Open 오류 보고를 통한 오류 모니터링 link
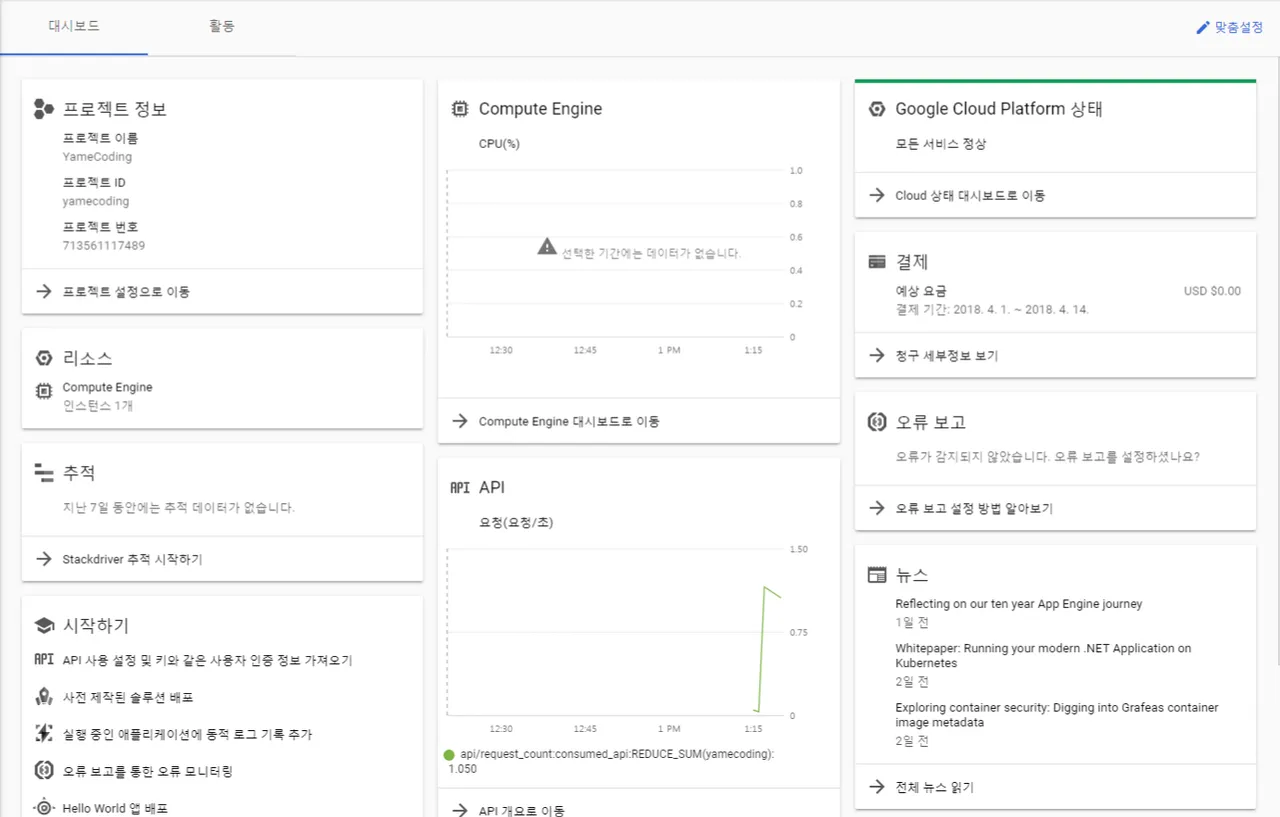The width and height of the screenshot is (1280, 817). coord(147,771)
